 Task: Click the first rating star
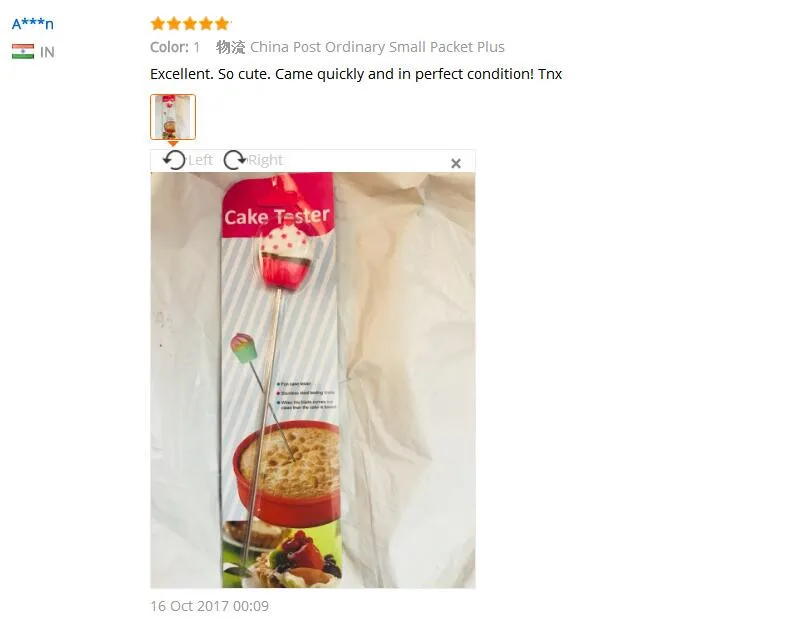158,23
